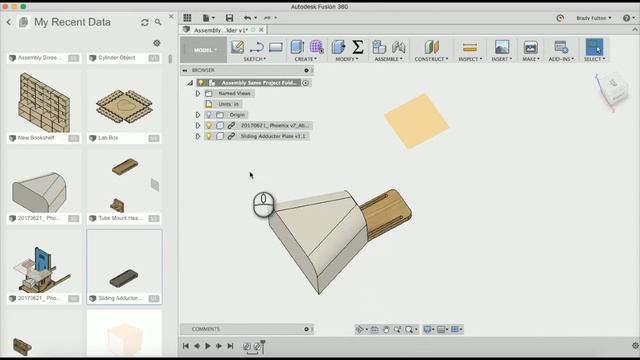Undo the last action
The image size is (640, 360).
pyautogui.click(x=247, y=18)
